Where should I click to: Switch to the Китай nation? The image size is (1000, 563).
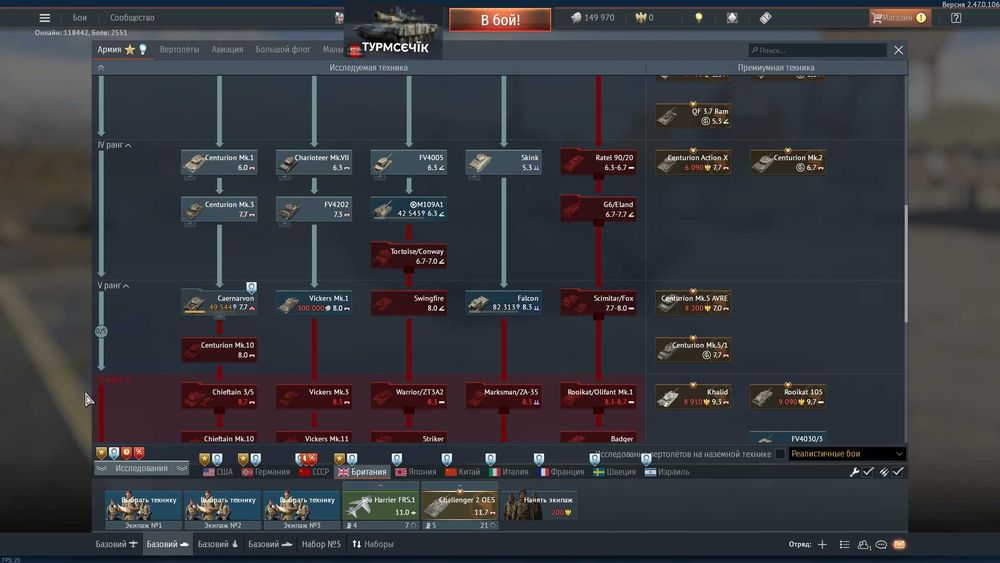coord(462,472)
